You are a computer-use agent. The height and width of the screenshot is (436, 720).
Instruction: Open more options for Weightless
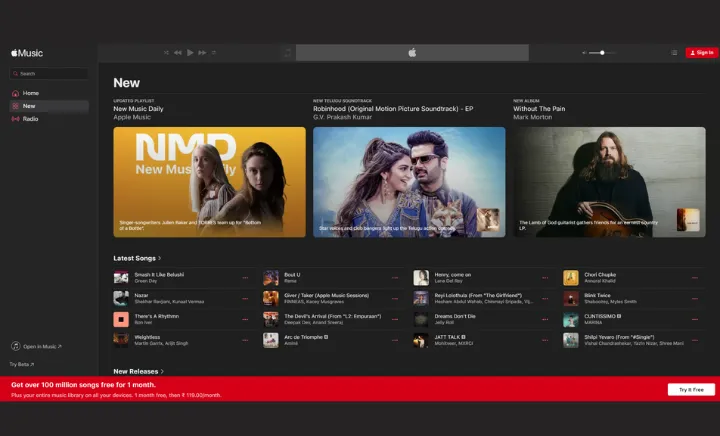click(x=245, y=340)
